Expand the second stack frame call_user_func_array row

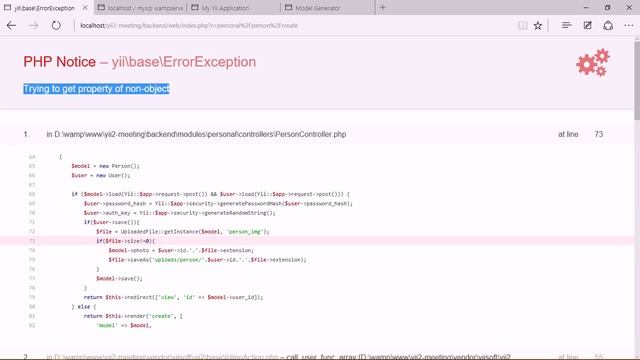317,356
